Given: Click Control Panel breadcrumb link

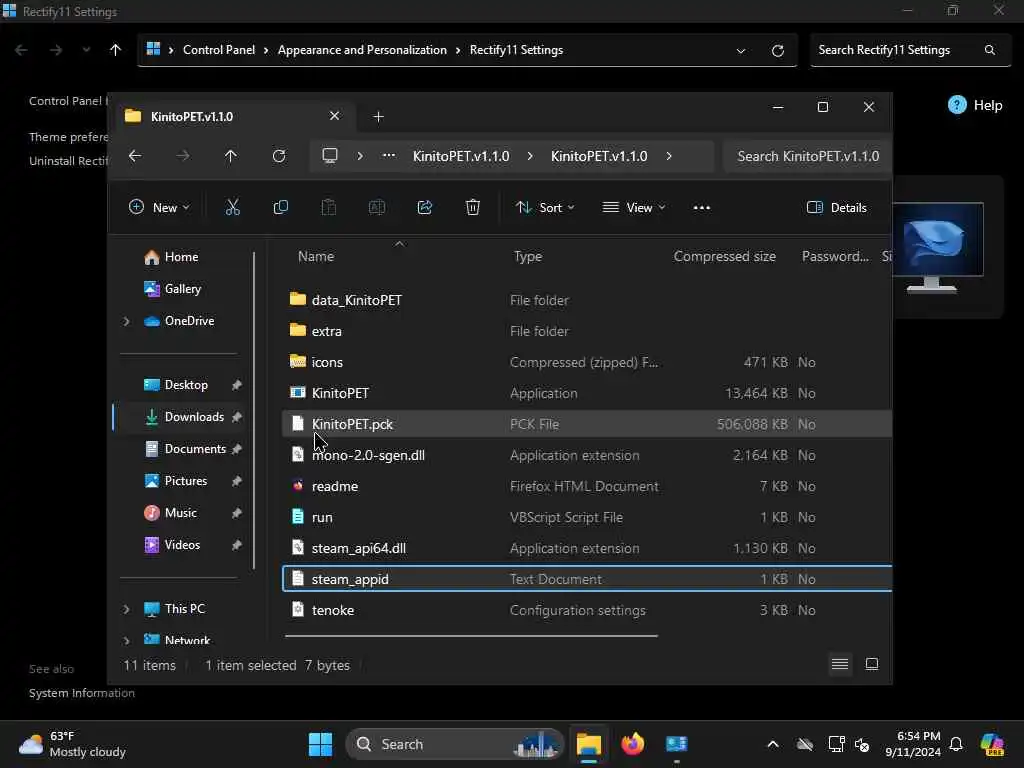Looking at the screenshot, I should 219,50.
